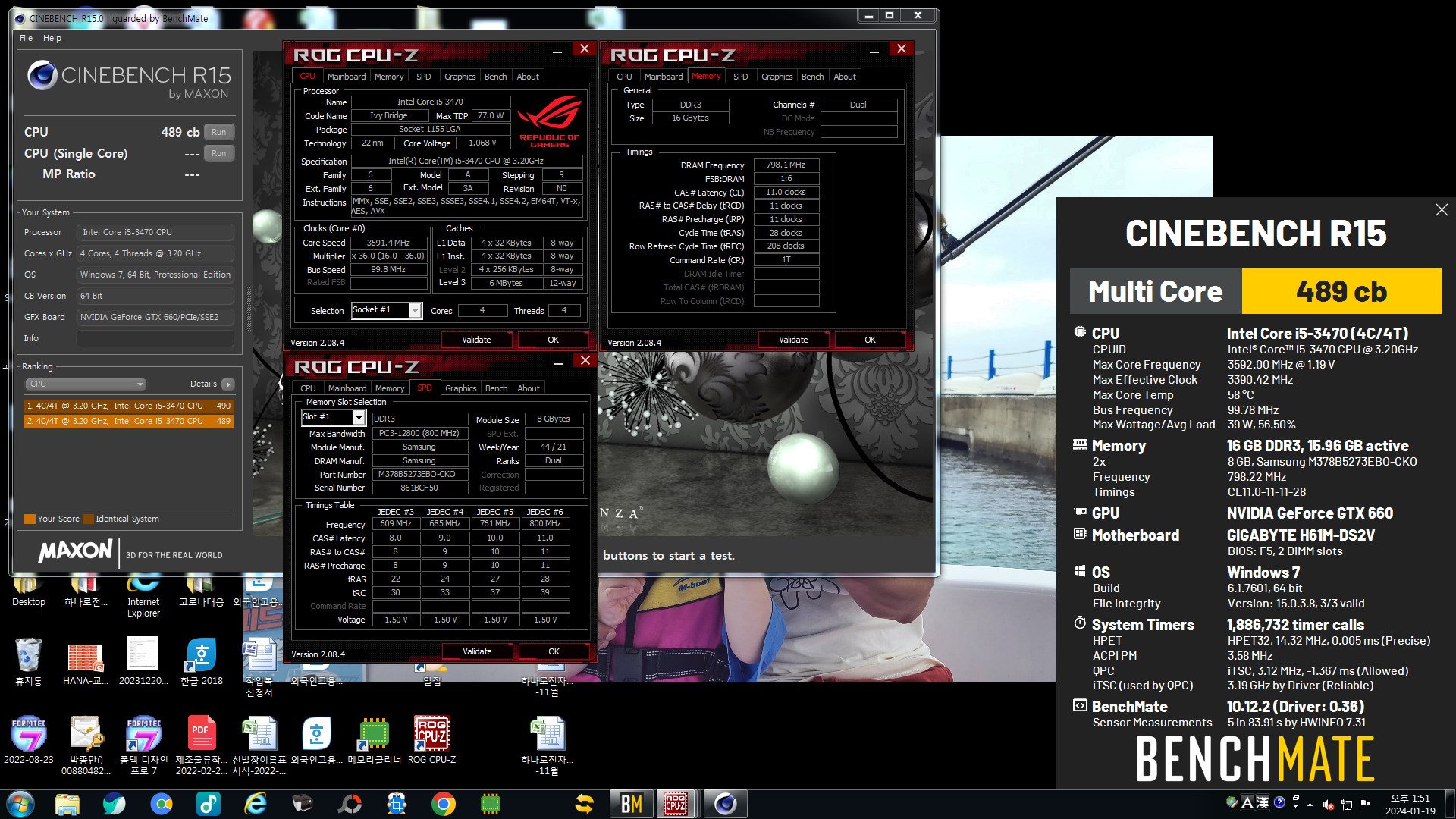Open Bench tab in top-left CPU-Z window
Image resolution: width=1456 pixels, height=819 pixels.
click(495, 77)
